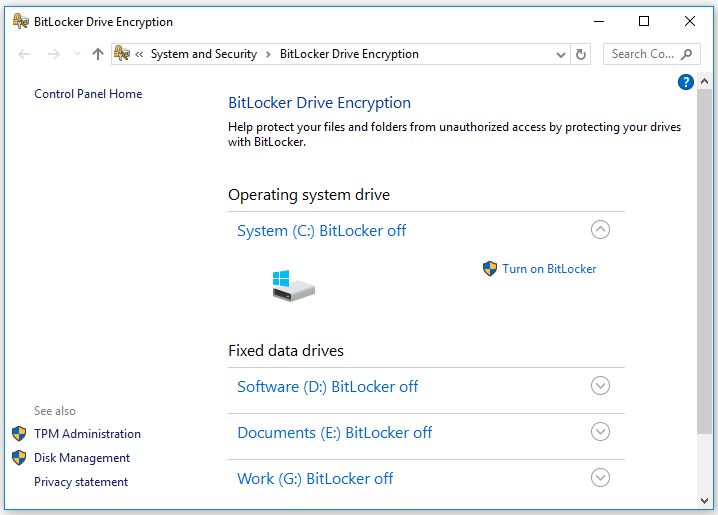Screen dimensions: 718x515
Task: Click the scrollbar up arrow
Action: click(x=704, y=81)
